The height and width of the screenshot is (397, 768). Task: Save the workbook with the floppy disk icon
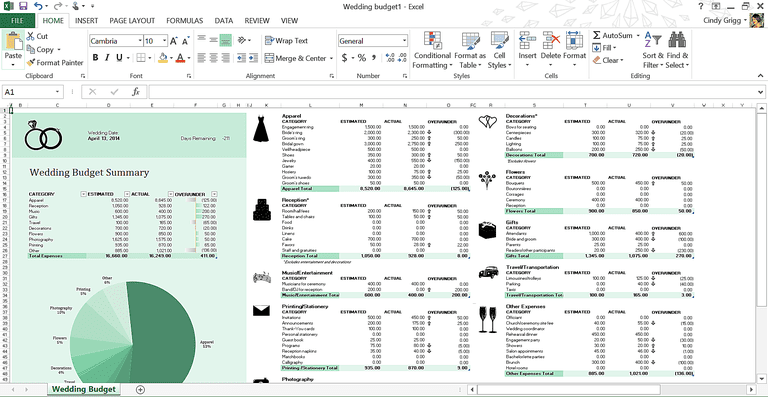coord(23,6)
